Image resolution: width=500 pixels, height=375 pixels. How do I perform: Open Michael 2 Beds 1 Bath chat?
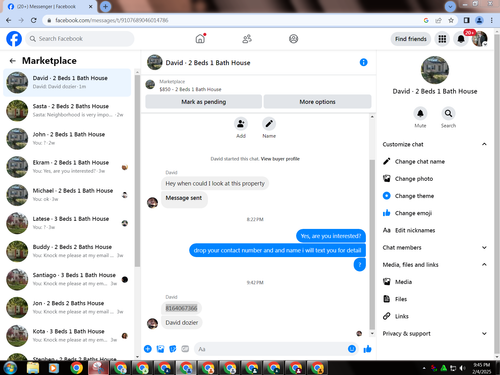point(67,195)
